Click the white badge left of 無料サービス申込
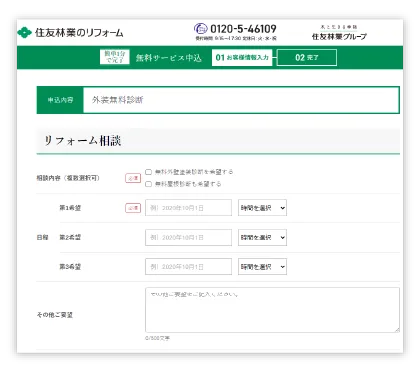This screenshot has width=416, height=366. coord(115,57)
